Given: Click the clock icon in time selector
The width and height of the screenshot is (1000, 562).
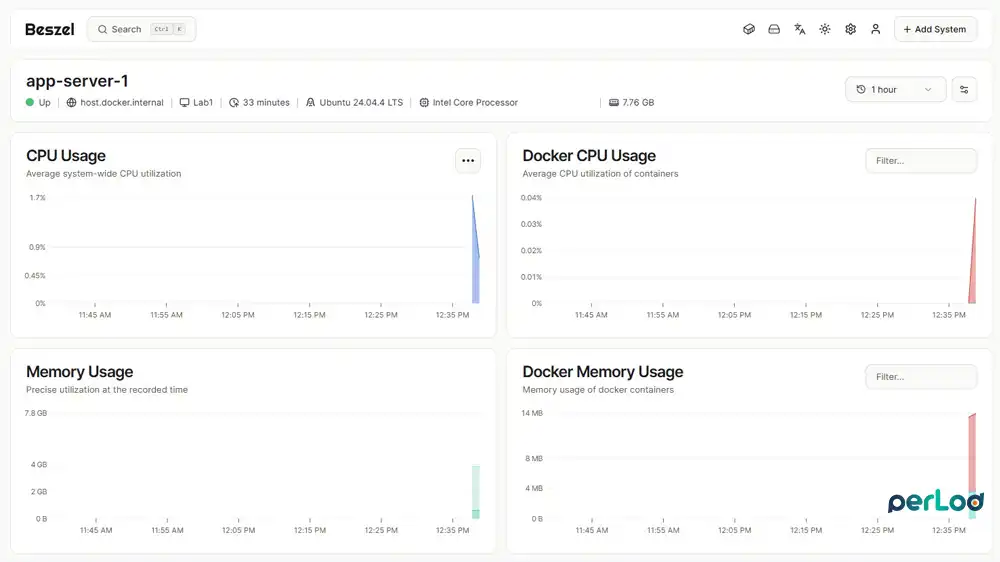Looking at the screenshot, I should 861,89.
